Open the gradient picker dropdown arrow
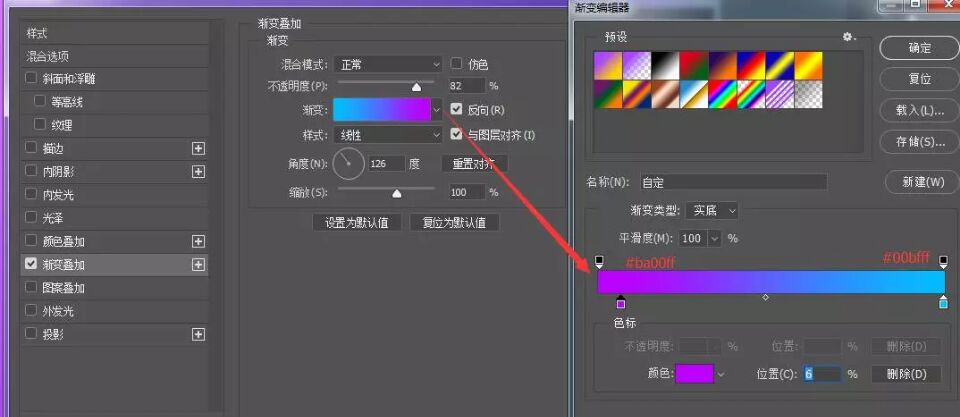 437,110
